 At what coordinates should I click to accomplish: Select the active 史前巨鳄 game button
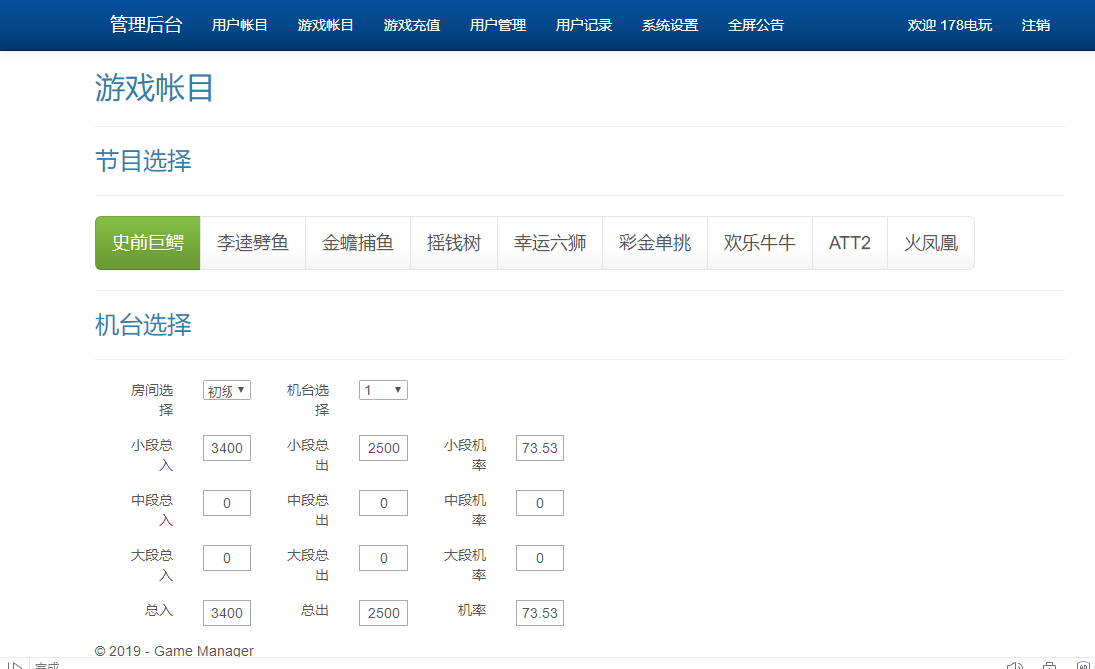pyautogui.click(x=147, y=242)
